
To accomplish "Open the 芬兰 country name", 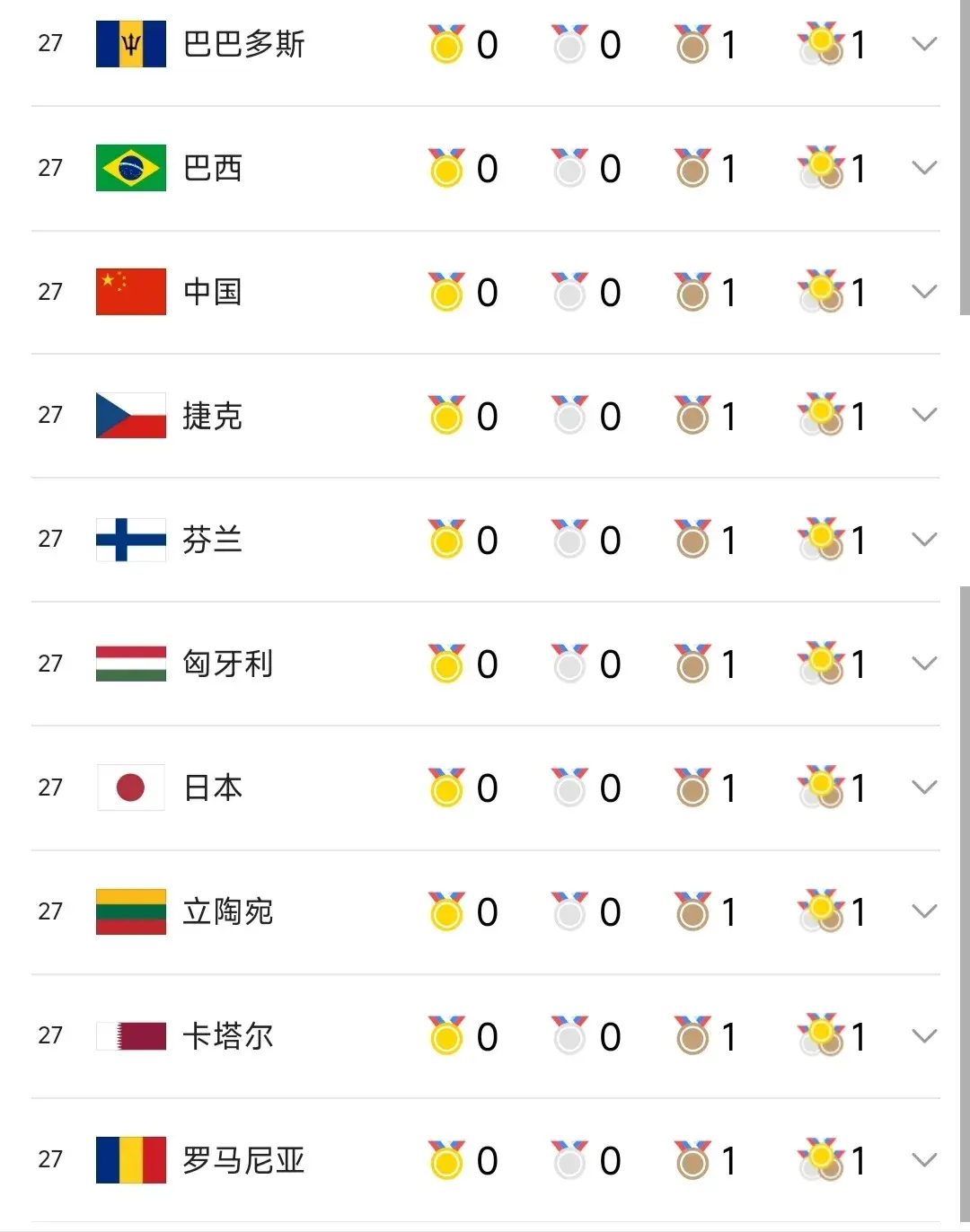I will (213, 540).
